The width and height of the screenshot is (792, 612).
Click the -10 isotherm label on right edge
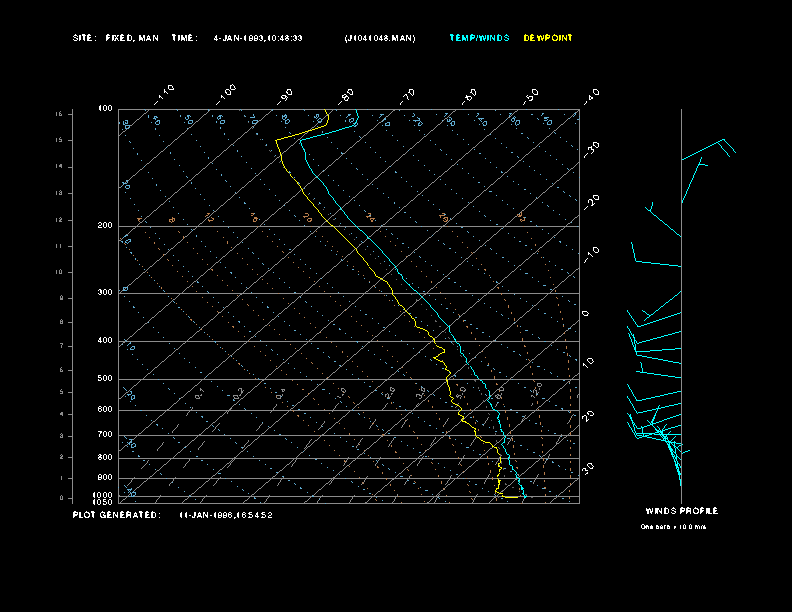[591, 254]
